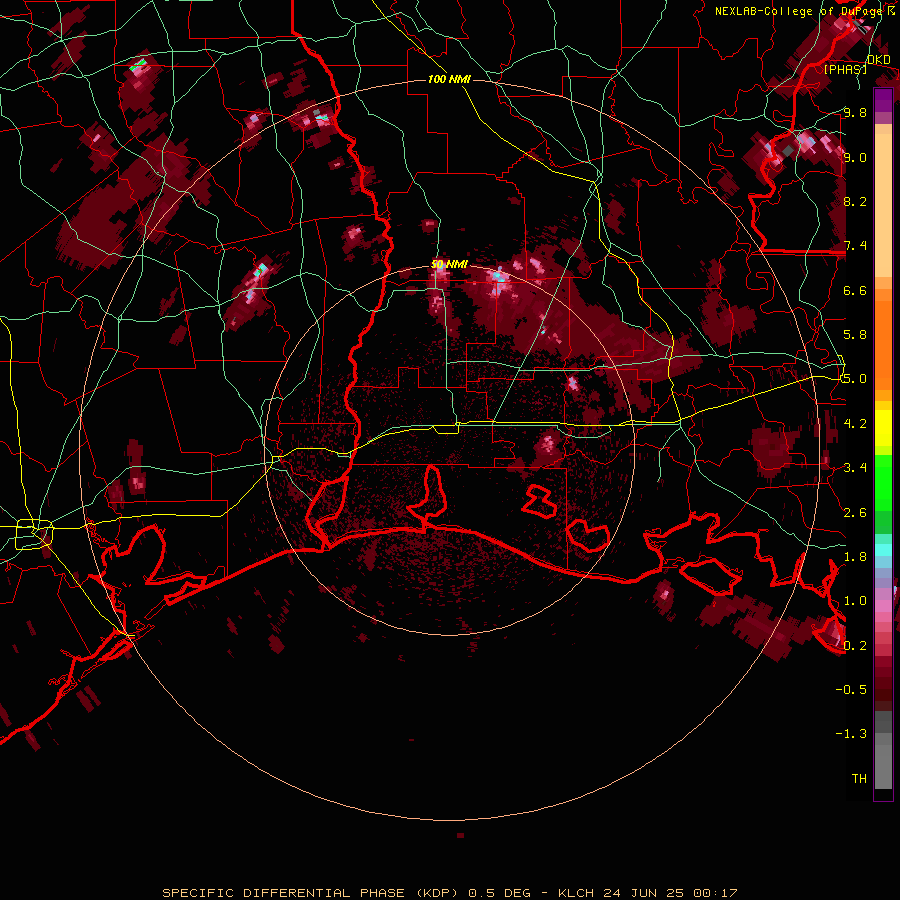
Task: Pick the purple top color bar segment
Action: coord(883,100)
